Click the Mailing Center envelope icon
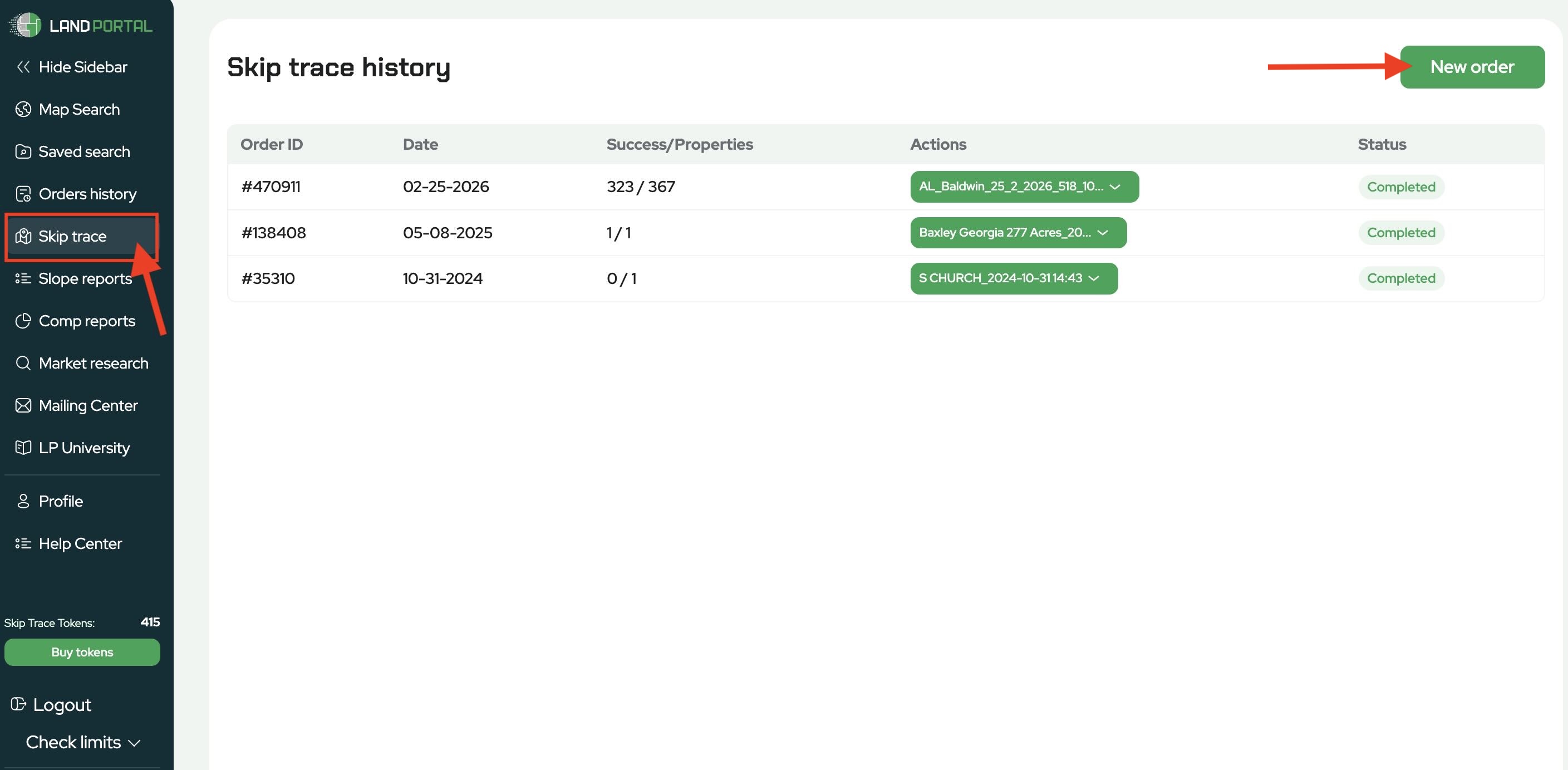 tap(23, 405)
